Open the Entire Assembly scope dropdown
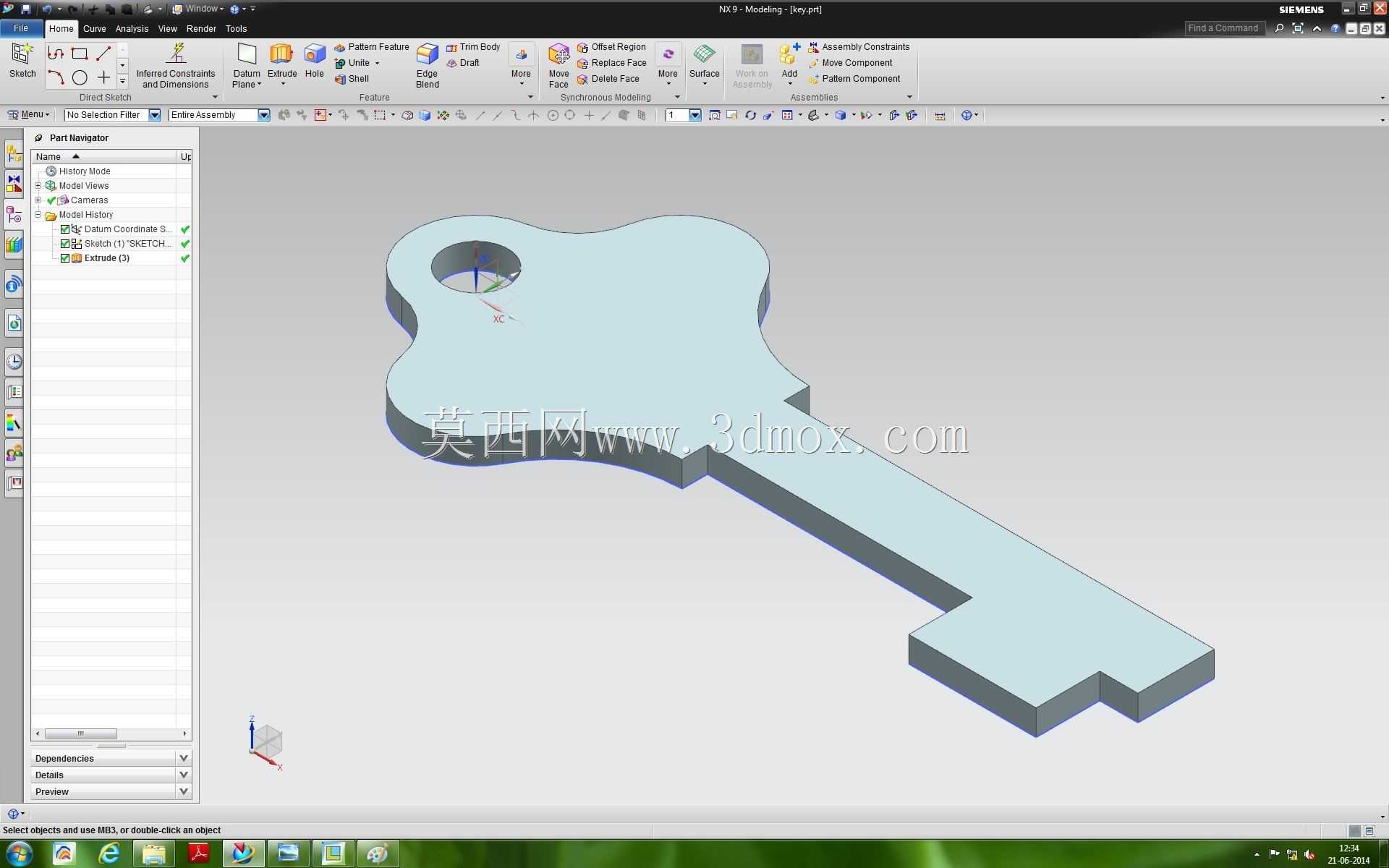 tap(264, 115)
